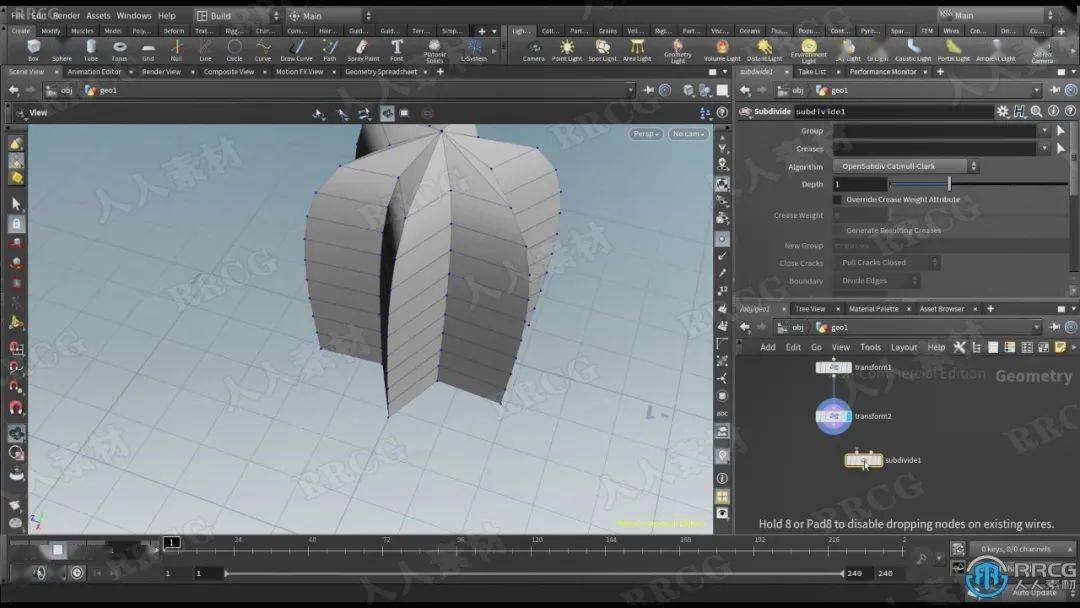
Task: Click the Depth value field
Action: pyautogui.click(x=859, y=185)
